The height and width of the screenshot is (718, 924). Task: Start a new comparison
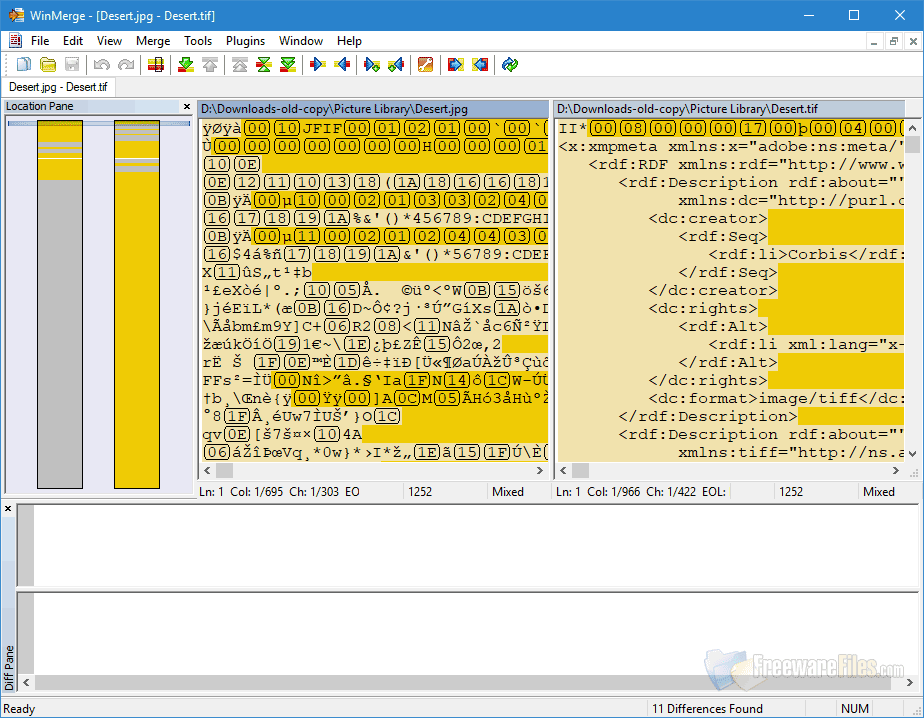[22, 64]
